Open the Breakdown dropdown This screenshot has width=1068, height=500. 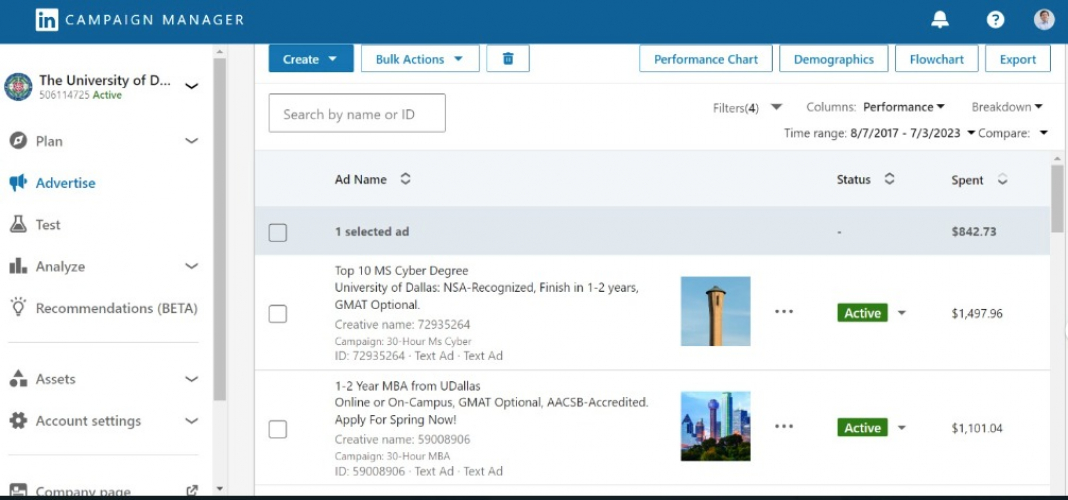tap(1007, 107)
